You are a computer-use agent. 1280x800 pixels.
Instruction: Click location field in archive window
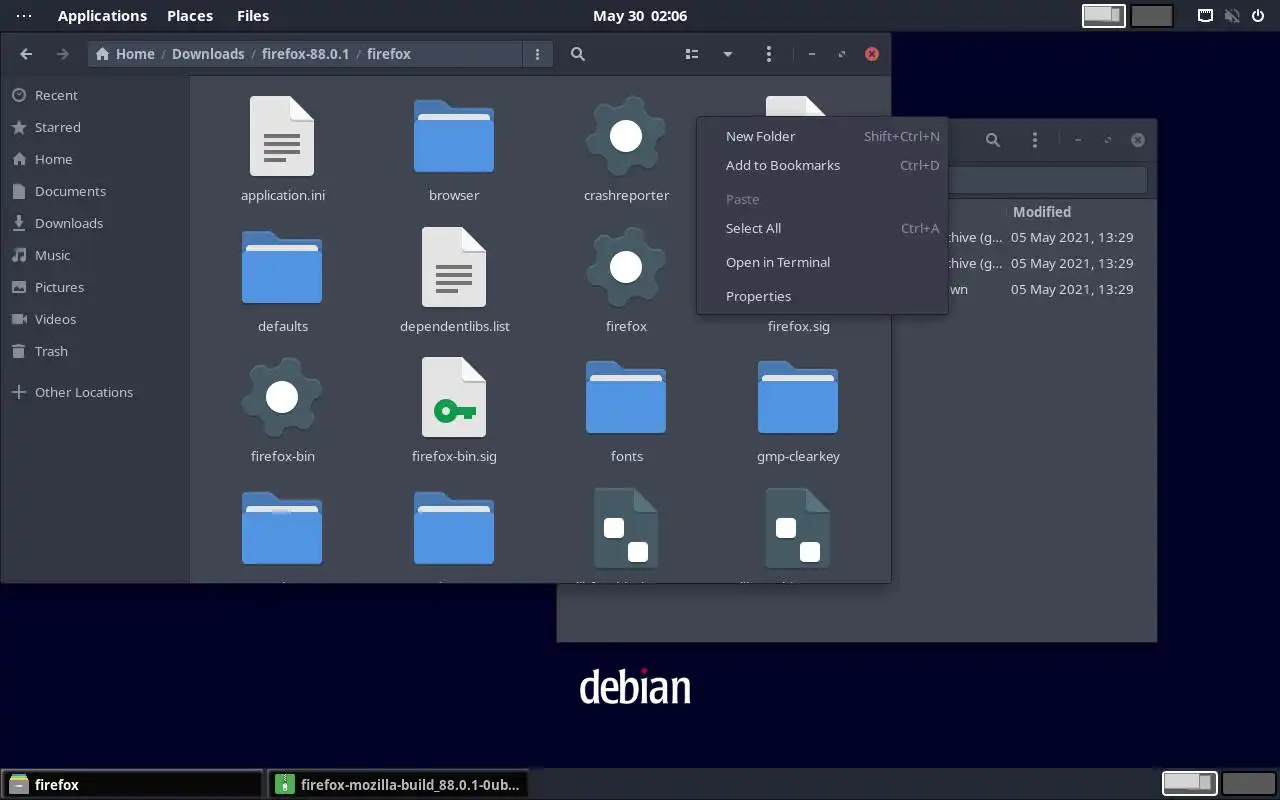[1046, 180]
